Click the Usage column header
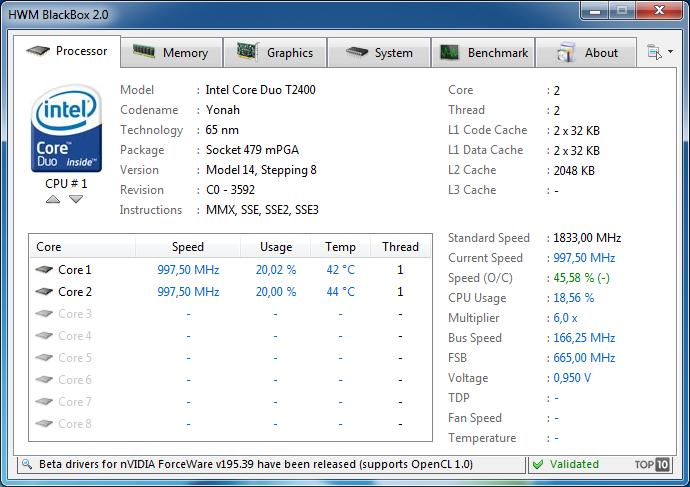The height and width of the screenshot is (487, 690). click(x=275, y=247)
